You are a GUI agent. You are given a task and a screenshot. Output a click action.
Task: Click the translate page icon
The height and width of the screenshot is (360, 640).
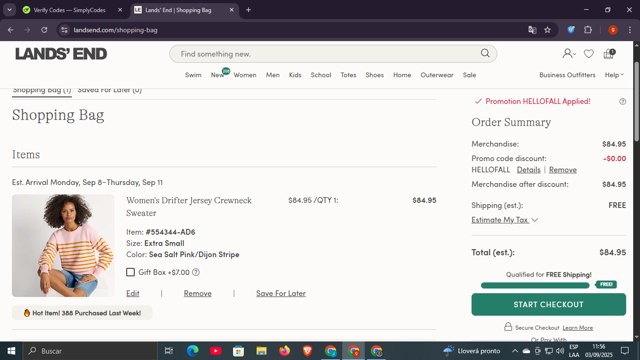(532, 30)
